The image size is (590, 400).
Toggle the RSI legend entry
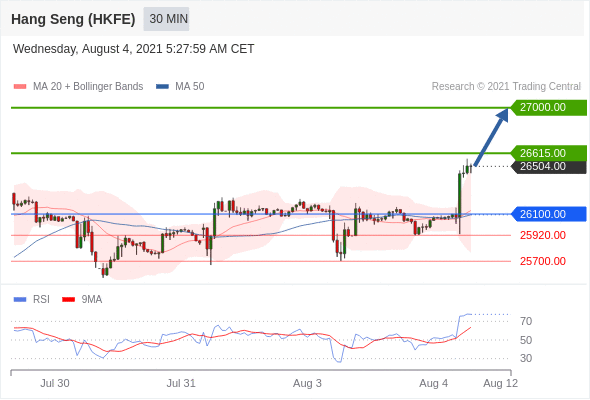[x=41, y=300]
